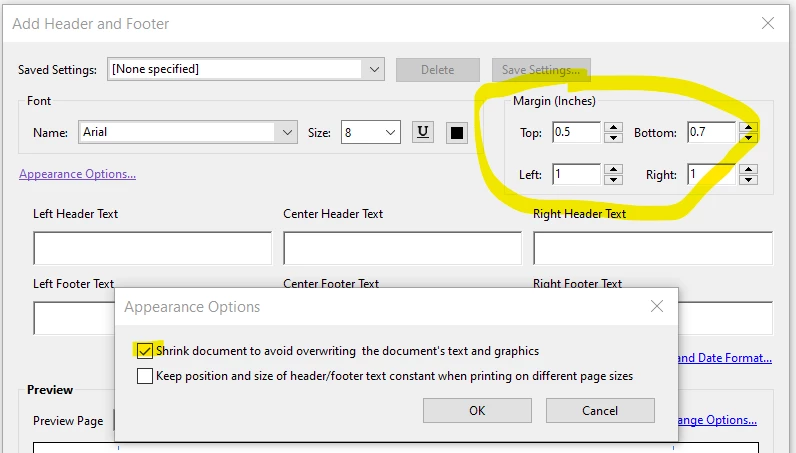Open the Date Format link
The image size is (796, 453).
(725, 358)
